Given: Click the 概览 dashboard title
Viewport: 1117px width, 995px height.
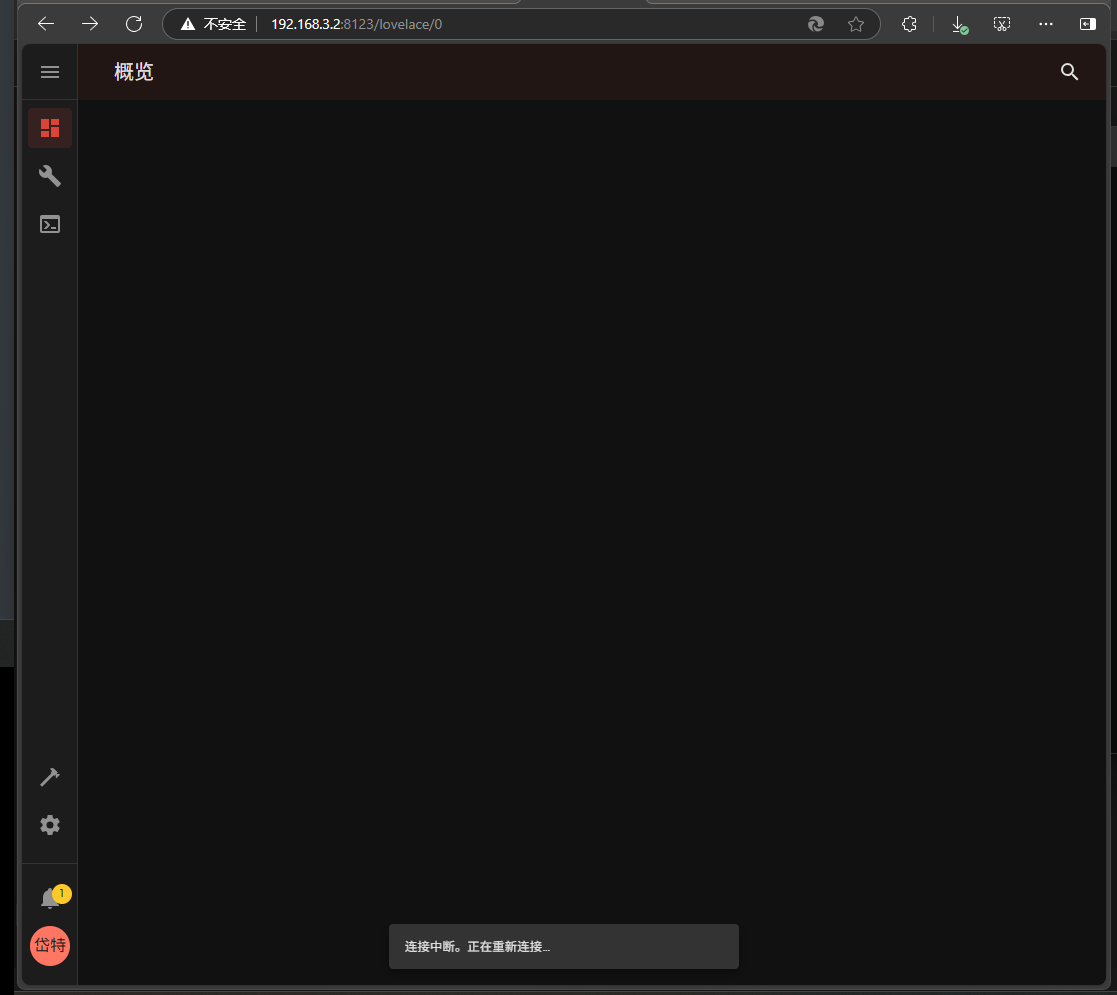Looking at the screenshot, I should (134, 72).
